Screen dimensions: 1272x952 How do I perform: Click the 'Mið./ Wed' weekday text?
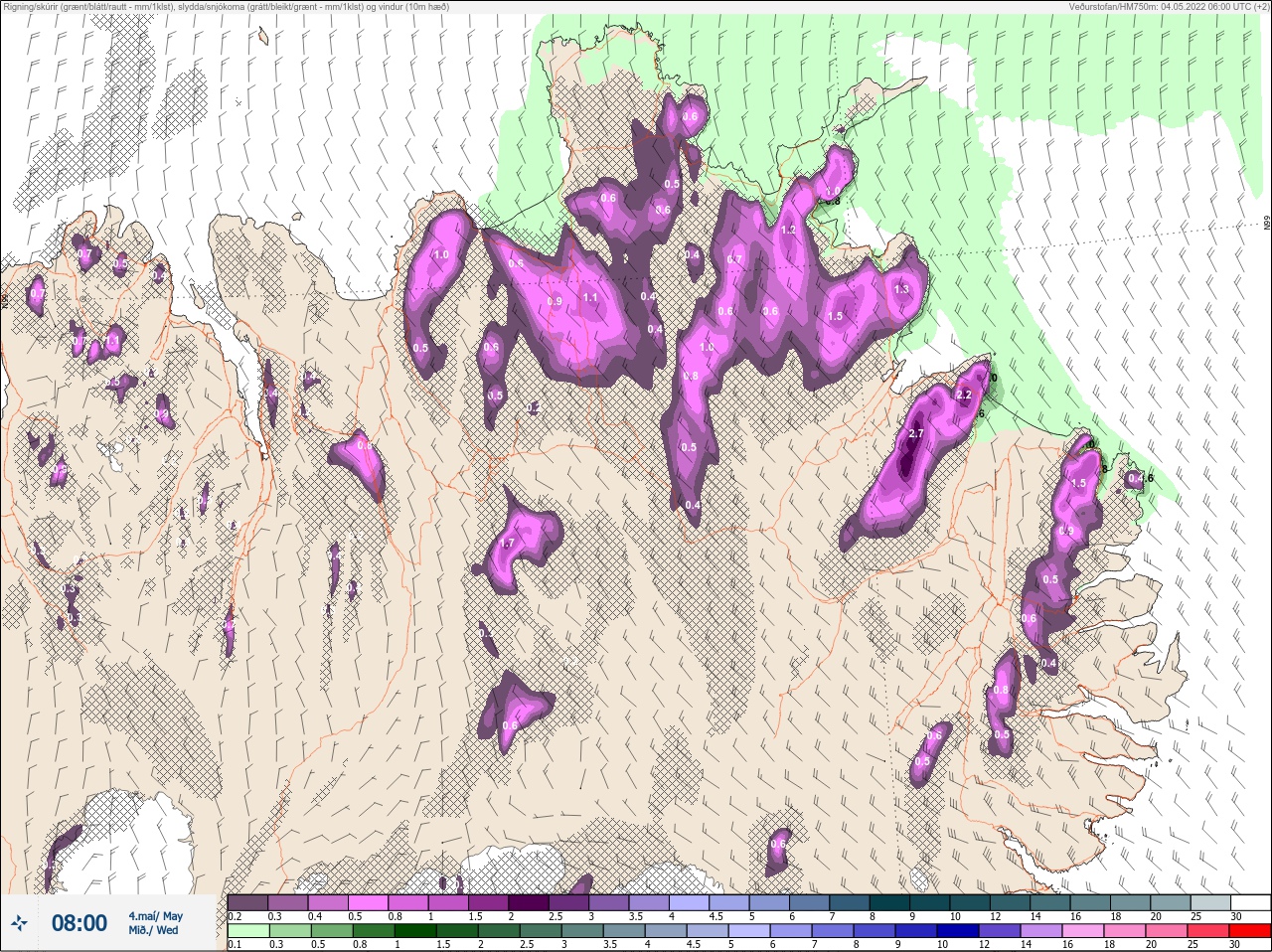(153, 930)
